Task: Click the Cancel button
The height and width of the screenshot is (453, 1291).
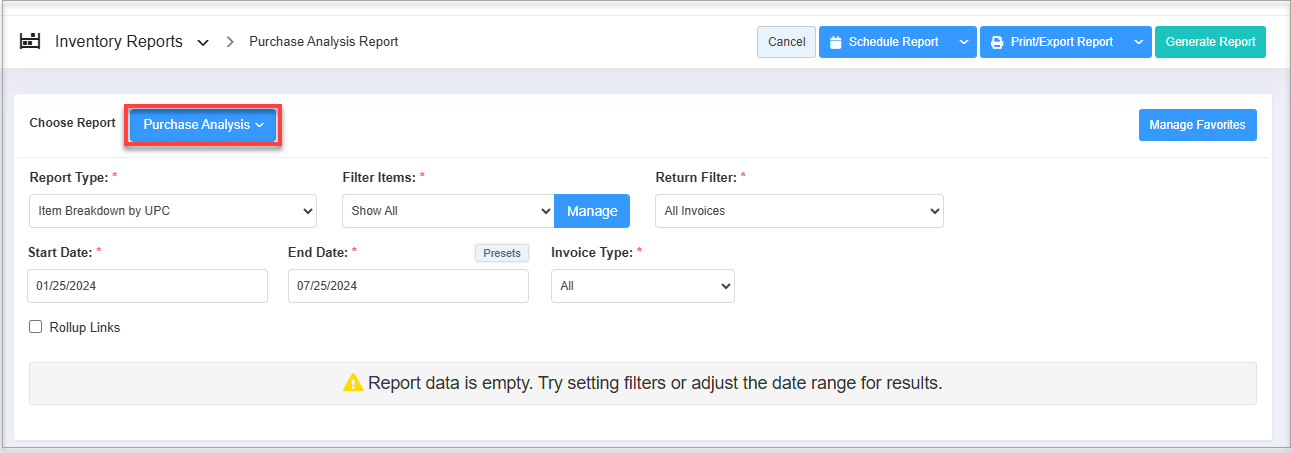Action: (786, 42)
